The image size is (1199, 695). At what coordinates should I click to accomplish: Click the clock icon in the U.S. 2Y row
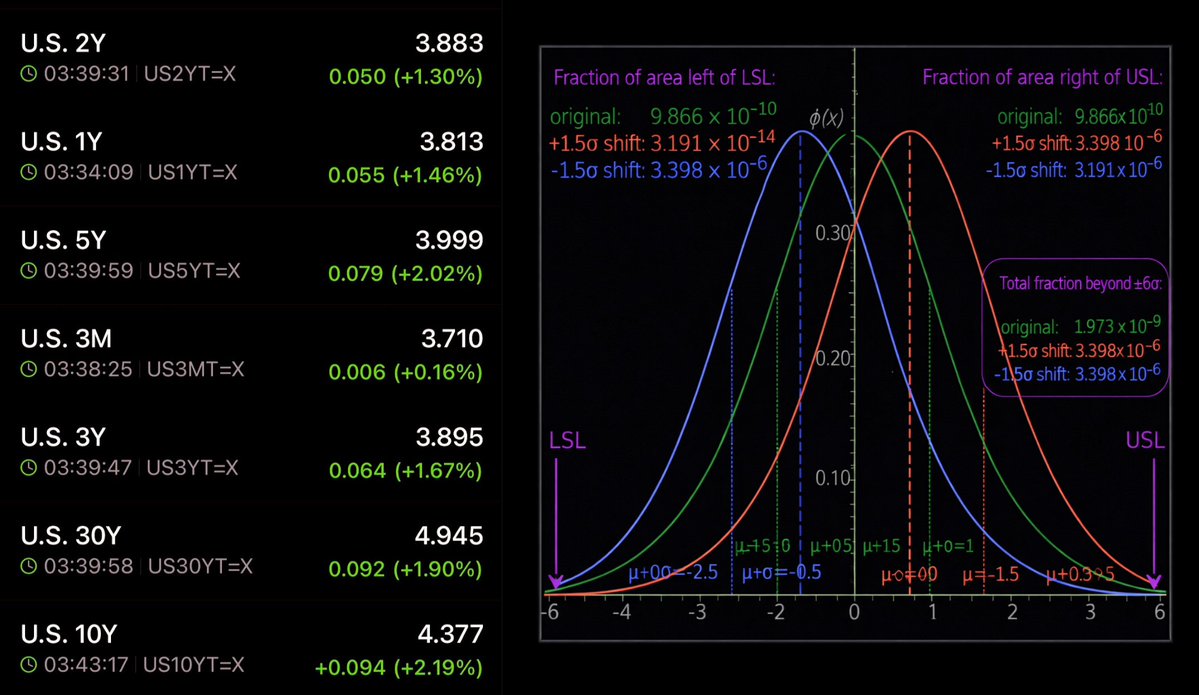(28, 74)
